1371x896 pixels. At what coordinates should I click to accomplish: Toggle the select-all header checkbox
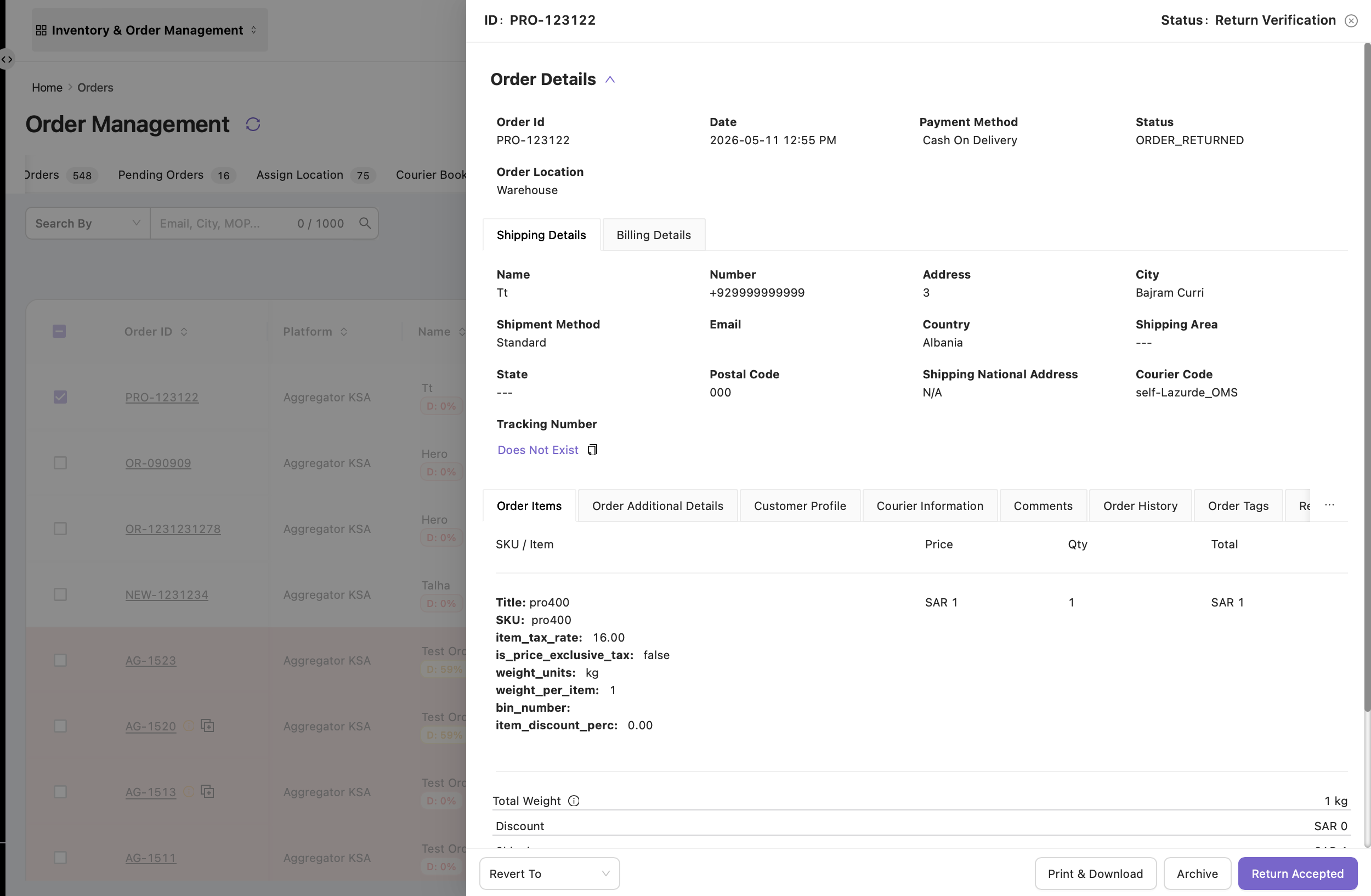click(x=59, y=331)
